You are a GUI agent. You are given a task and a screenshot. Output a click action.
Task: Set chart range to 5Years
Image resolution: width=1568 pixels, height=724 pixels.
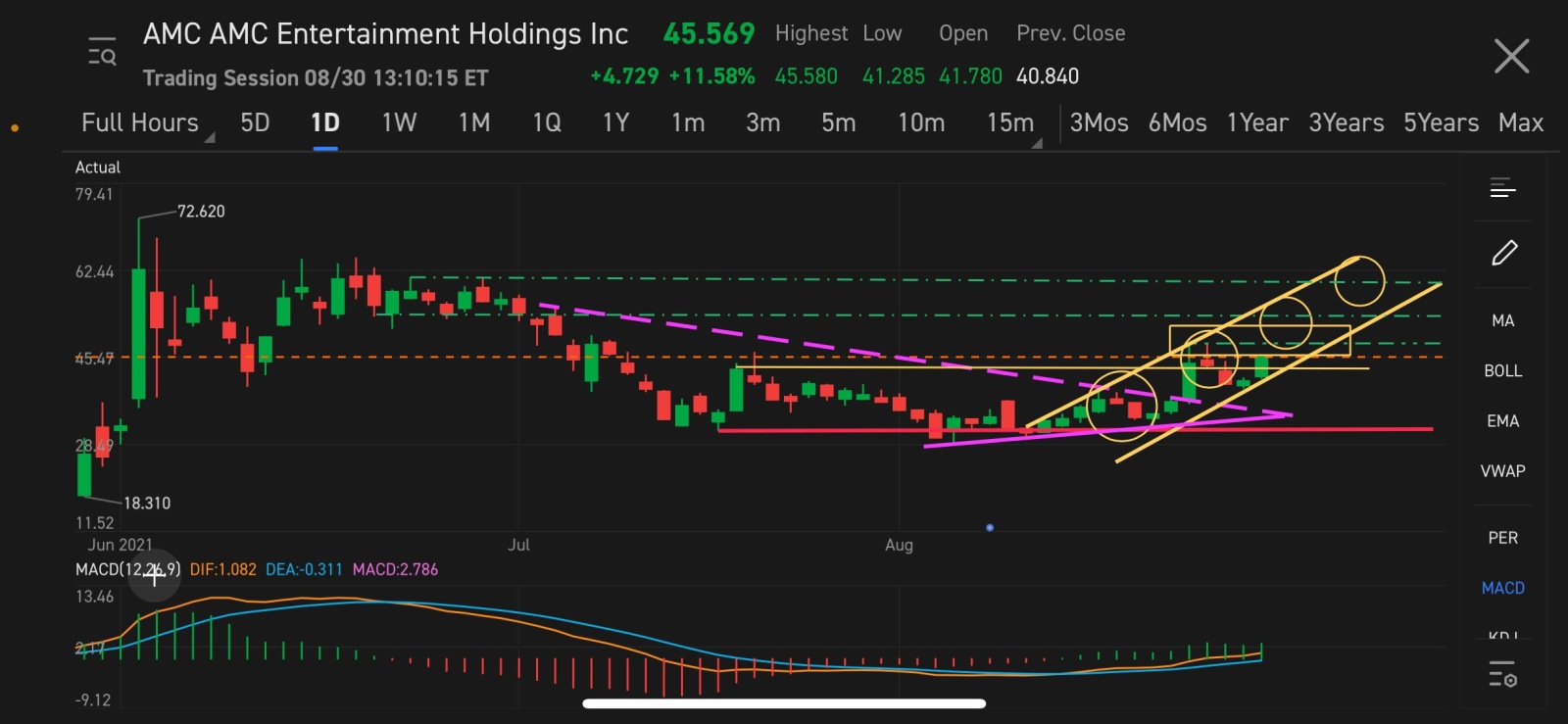tap(1442, 123)
